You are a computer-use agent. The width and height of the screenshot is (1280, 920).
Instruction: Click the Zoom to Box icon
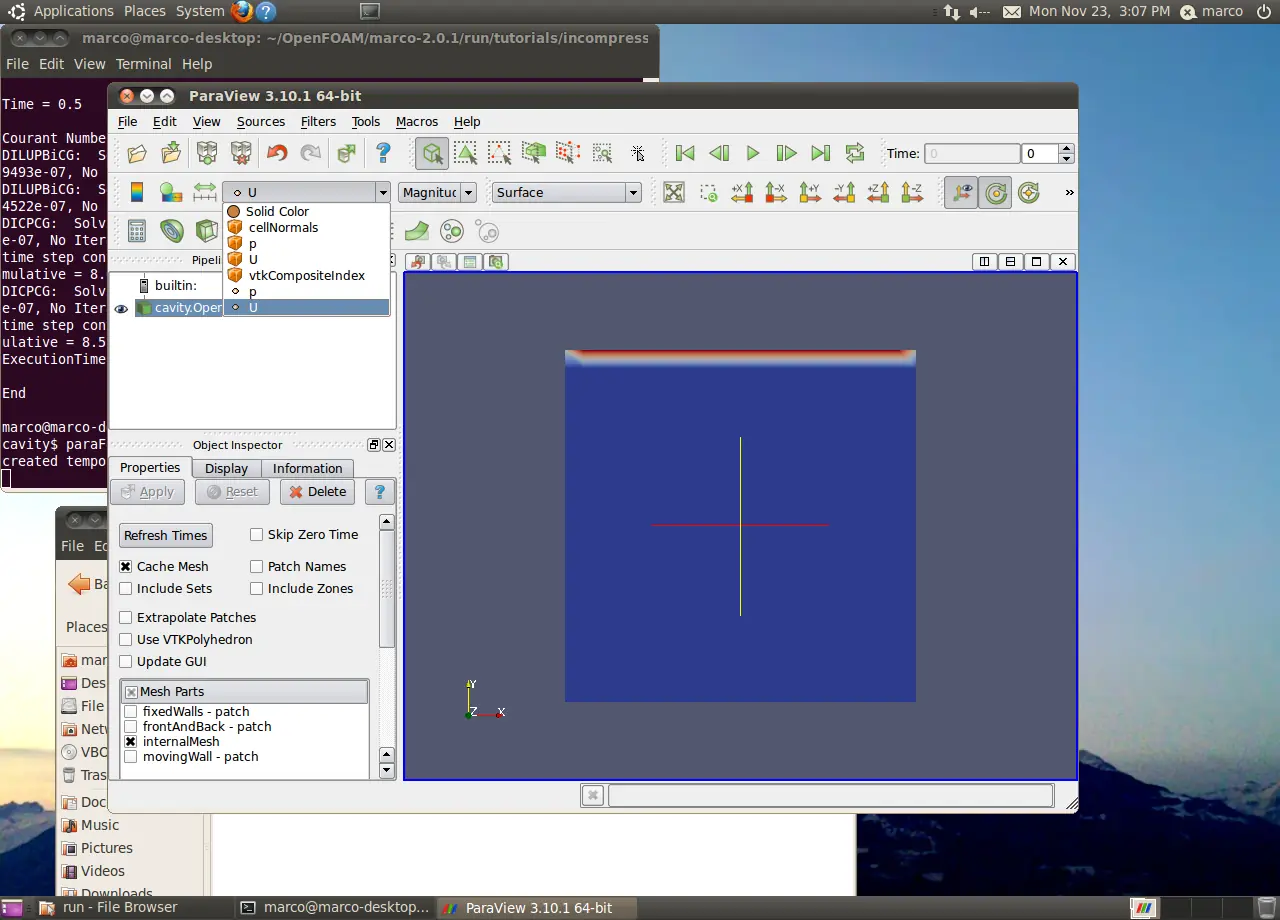coord(708,192)
